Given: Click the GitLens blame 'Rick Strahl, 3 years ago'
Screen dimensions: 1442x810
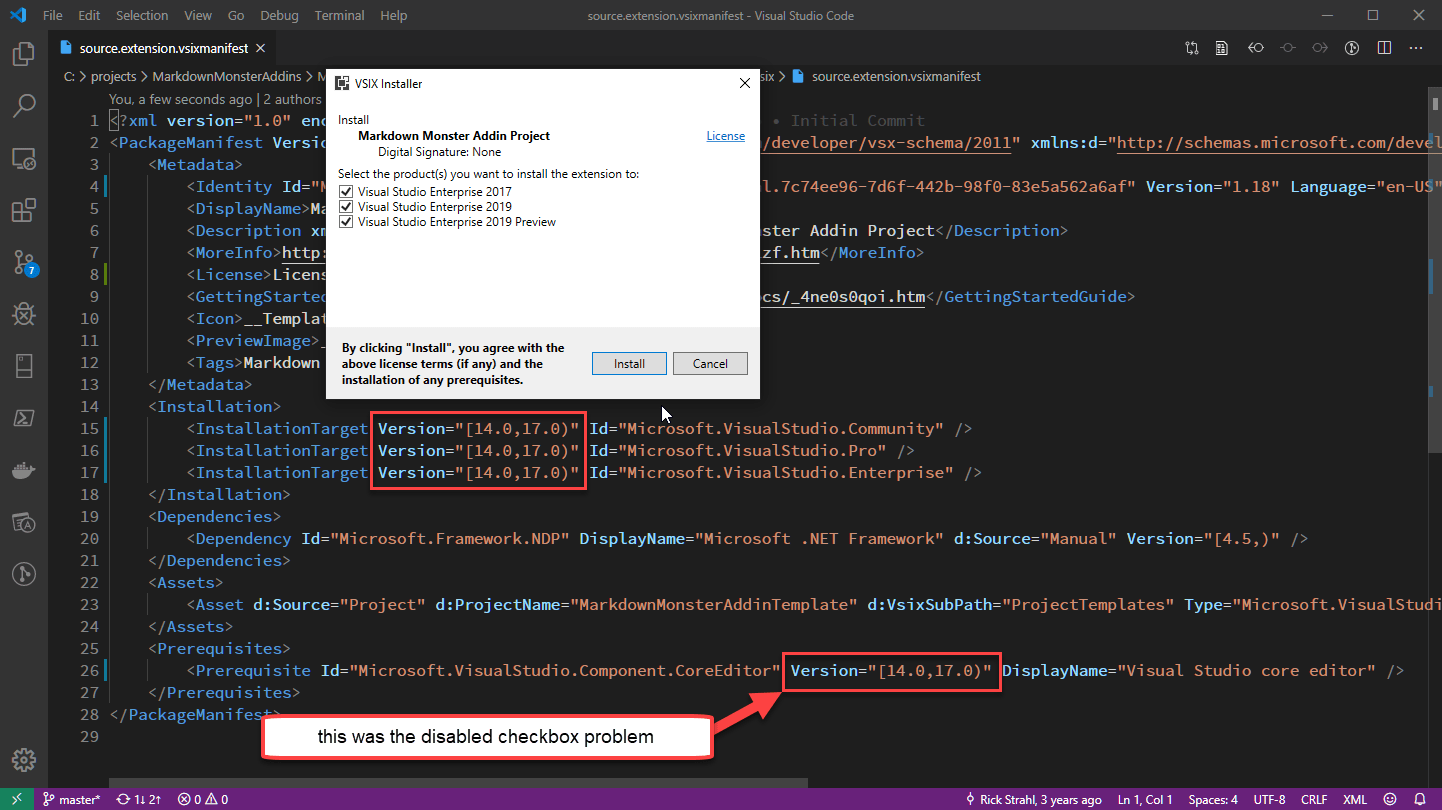Looking at the screenshot, I should tap(1033, 799).
